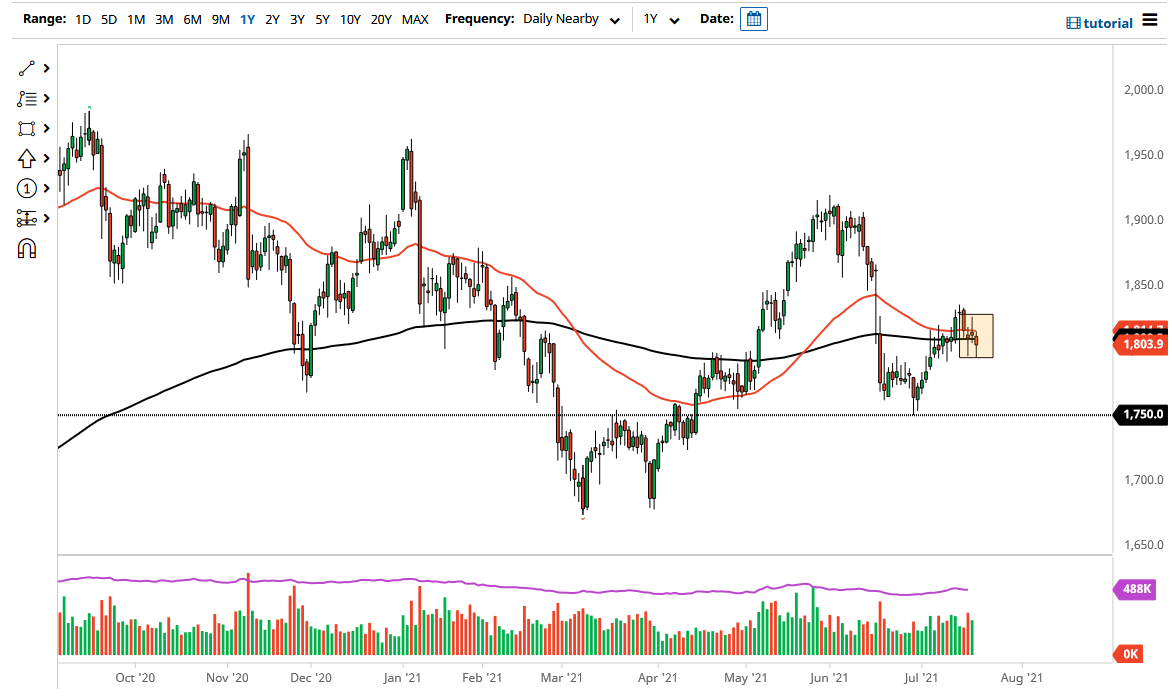Screen dimensions: 1172x697
Task: Select the active 1Y range
Action: pos(247,19)
